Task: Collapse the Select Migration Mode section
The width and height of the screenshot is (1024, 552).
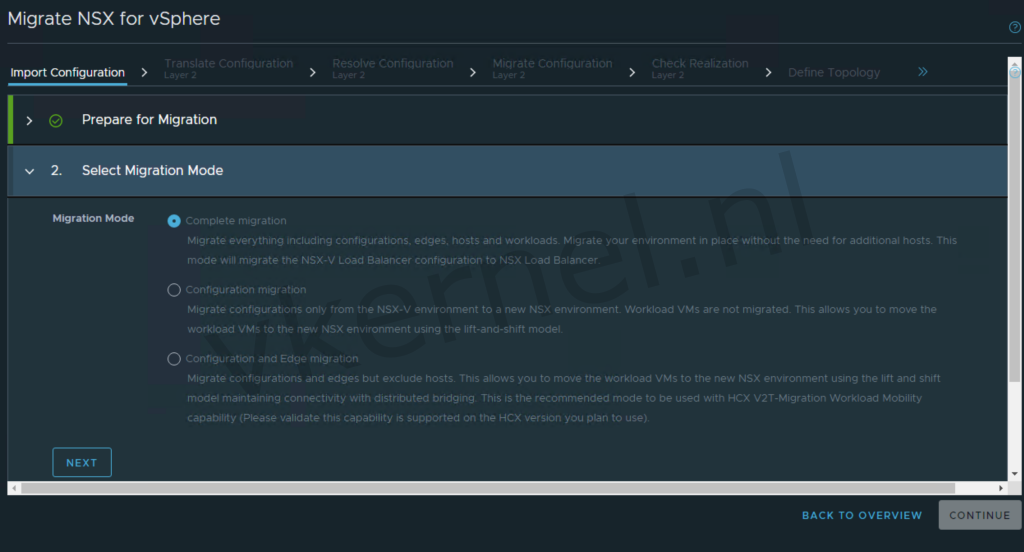Action: coord(29,171)
